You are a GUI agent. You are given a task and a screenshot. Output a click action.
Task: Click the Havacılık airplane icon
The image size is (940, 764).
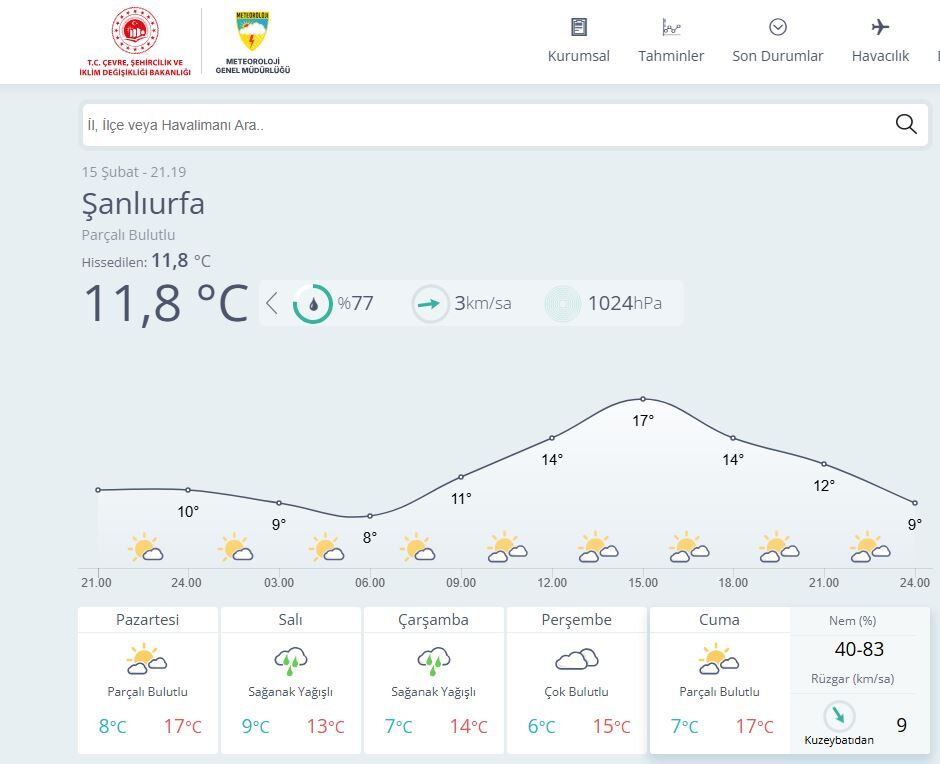point(880,27)
